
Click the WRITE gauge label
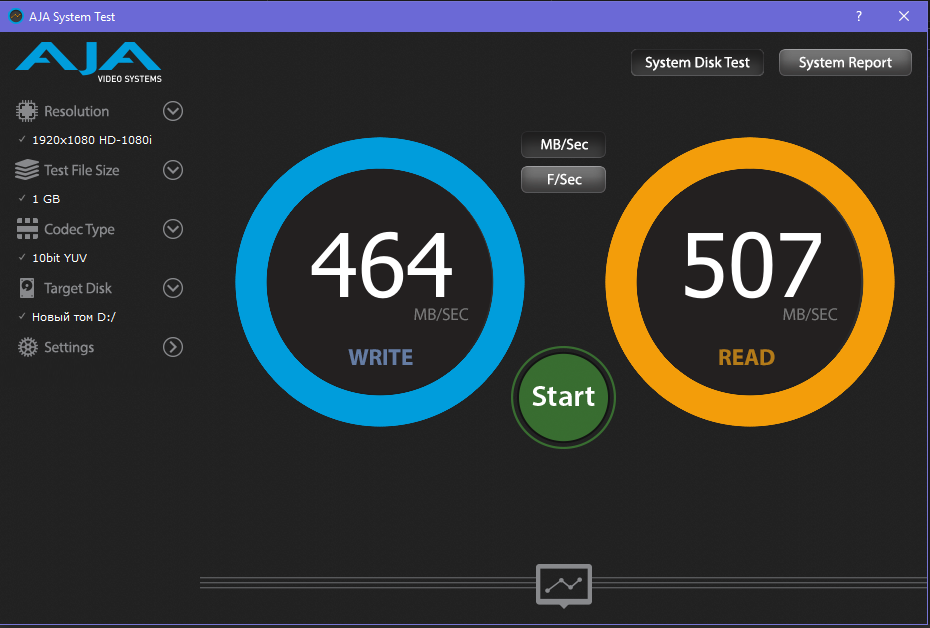coord(380,358)
